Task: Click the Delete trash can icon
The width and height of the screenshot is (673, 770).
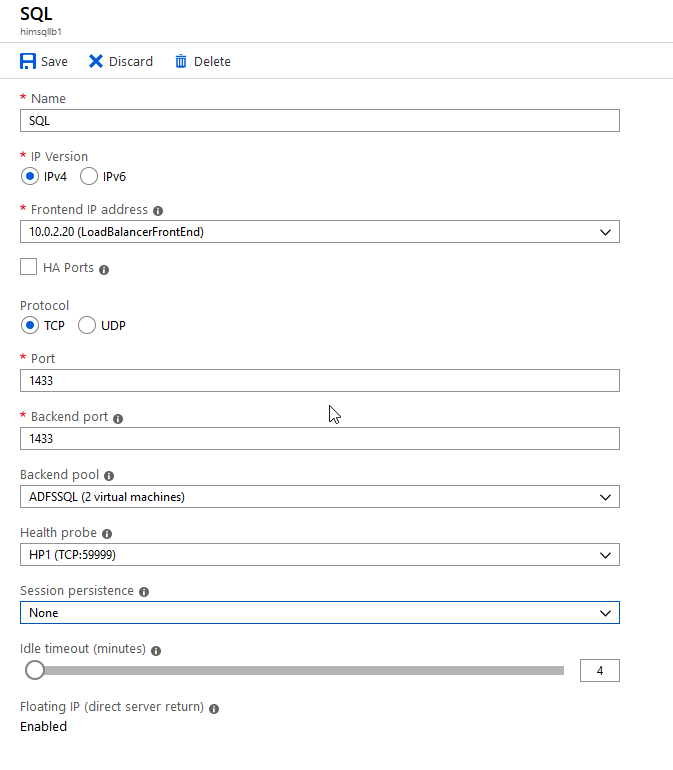Action: point(181,61)
